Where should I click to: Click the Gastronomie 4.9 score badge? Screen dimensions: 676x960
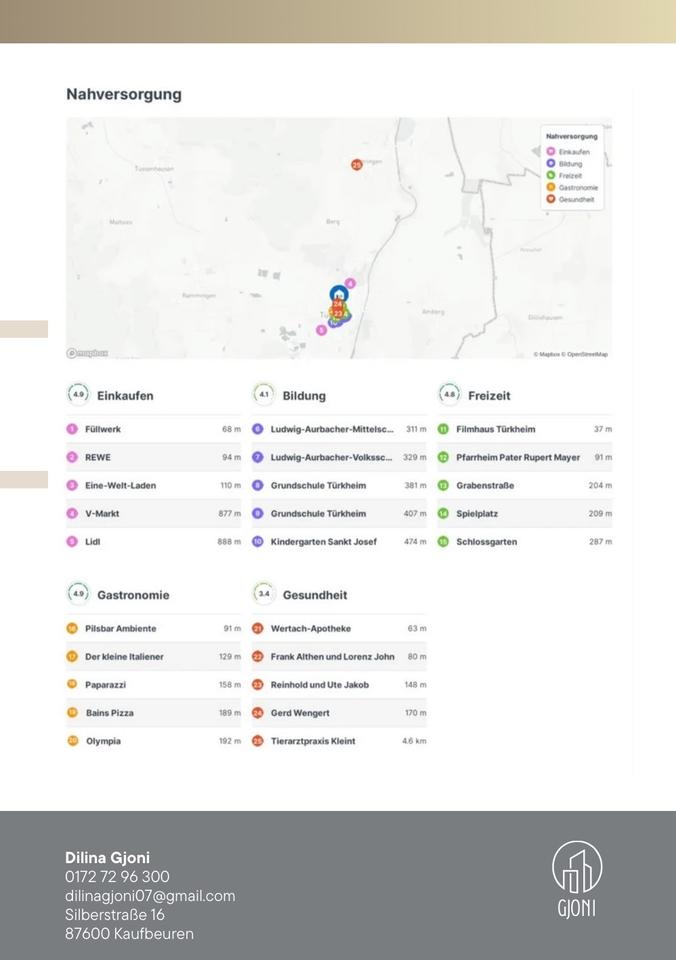(x=77, y=594)
